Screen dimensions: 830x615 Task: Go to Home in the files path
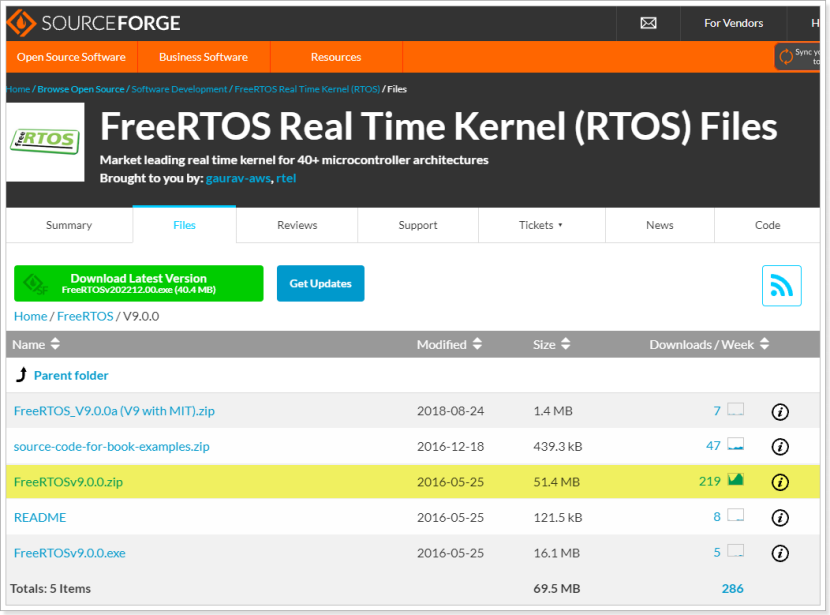click(30, 316)
